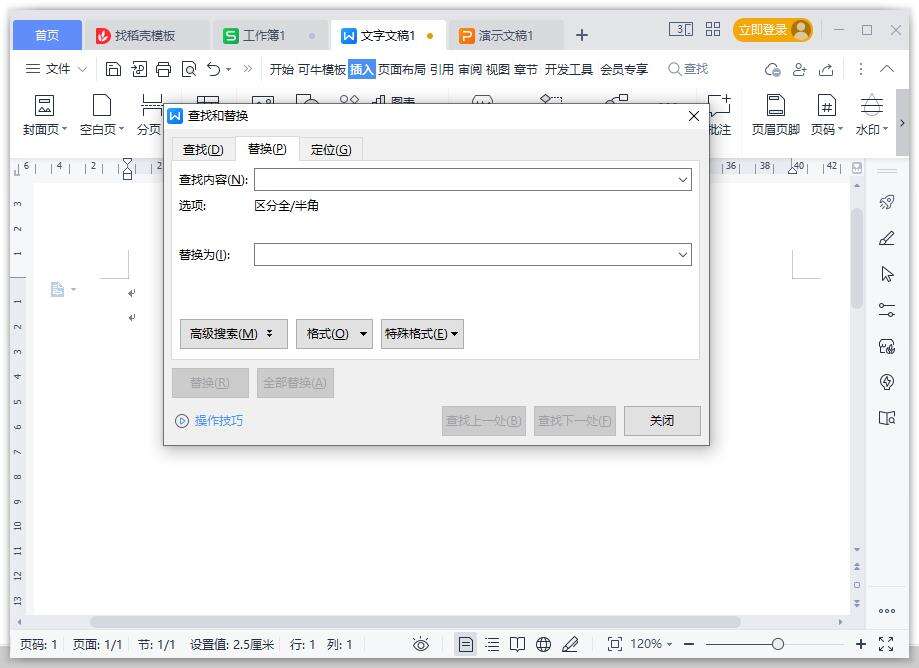919x668 pixels.
Task: Open the 开始 ribbon tab
Action: pos(281,70)
